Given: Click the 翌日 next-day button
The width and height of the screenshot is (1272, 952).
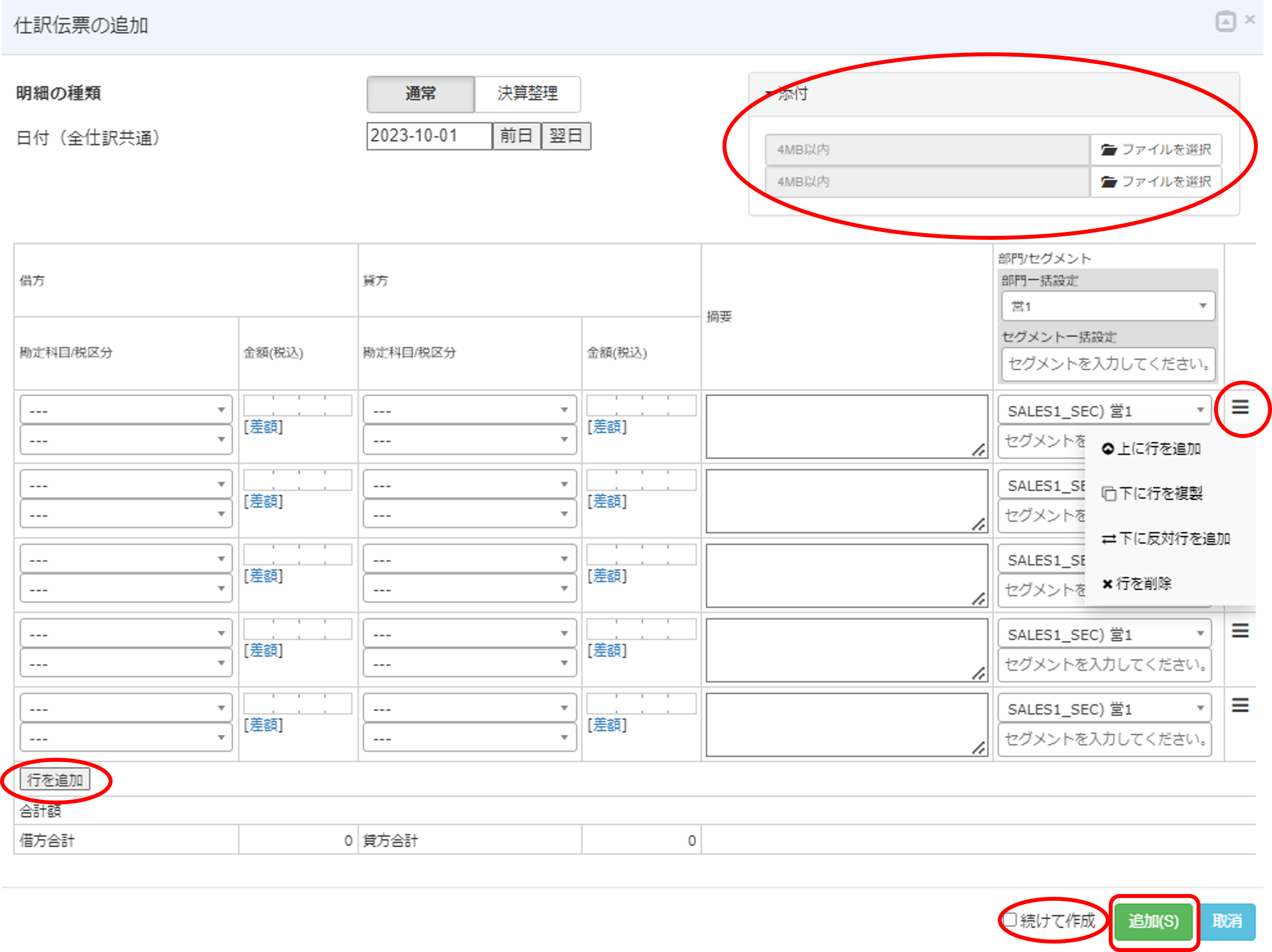Looking at the screenshot, I should point(566,136).
